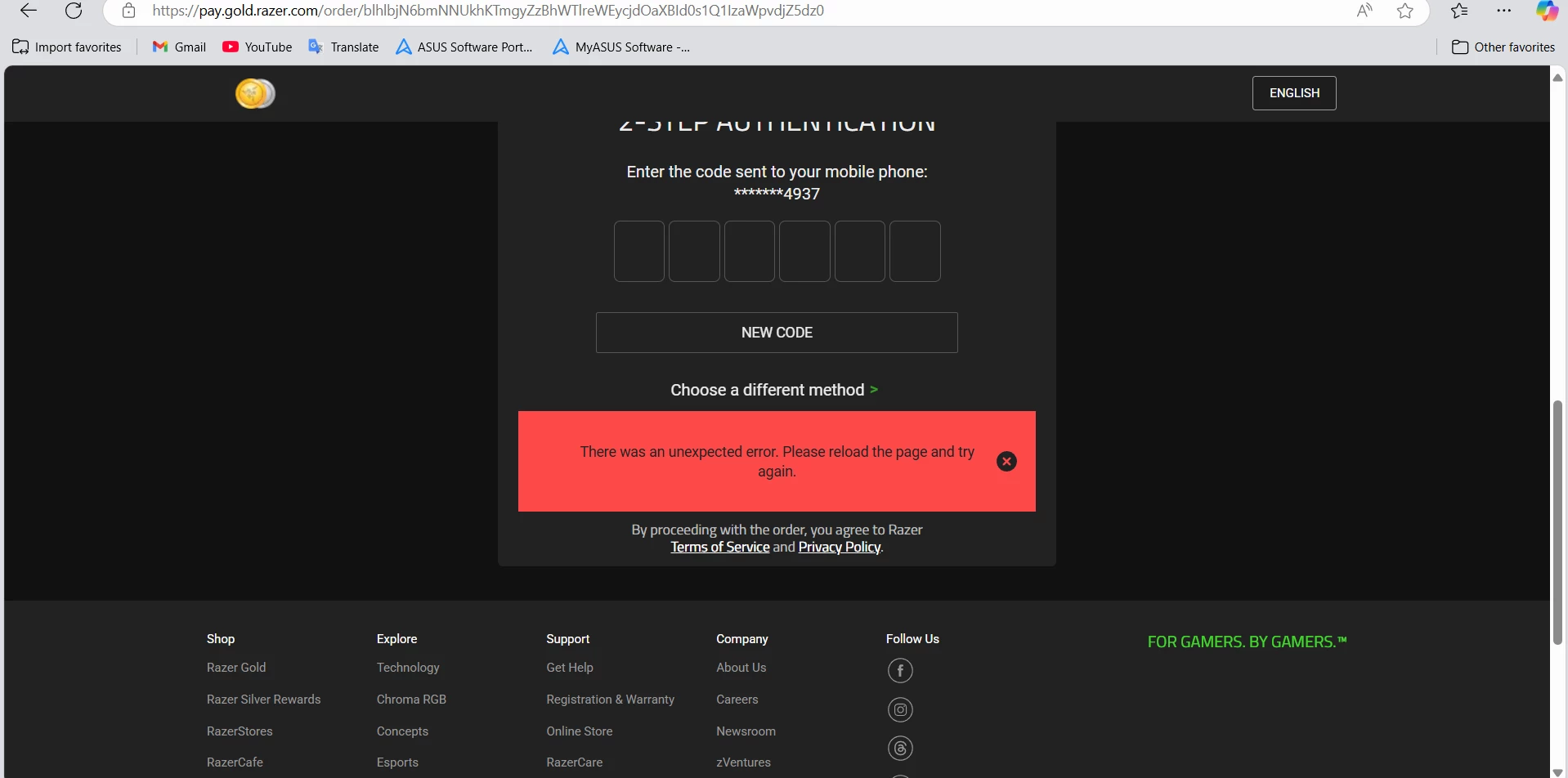The image size is (1568, 778).
Task: Open YouTube bookmark
Action: [258, 47]
